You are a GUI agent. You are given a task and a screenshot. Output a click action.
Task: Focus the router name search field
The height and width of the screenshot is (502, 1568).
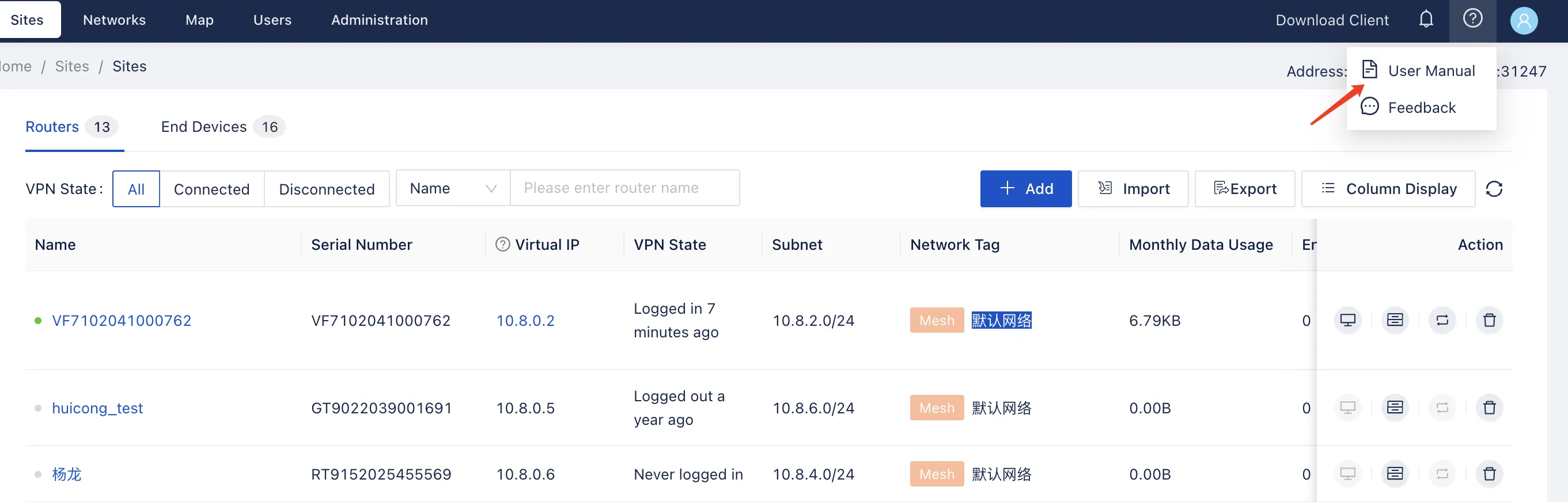(x=624, y=188)
